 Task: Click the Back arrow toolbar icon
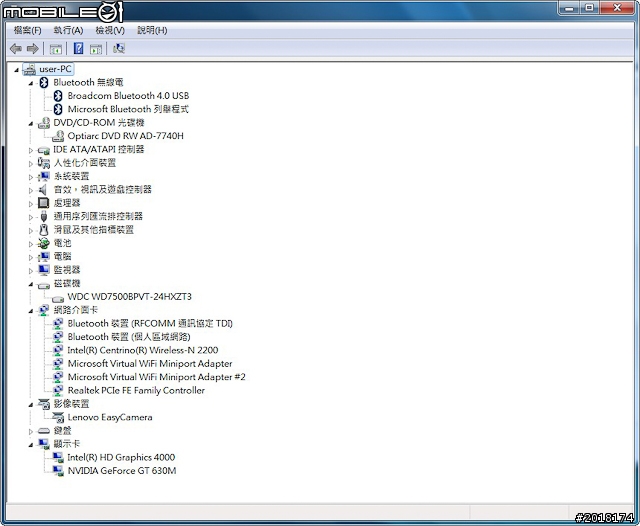coord(16,49)
